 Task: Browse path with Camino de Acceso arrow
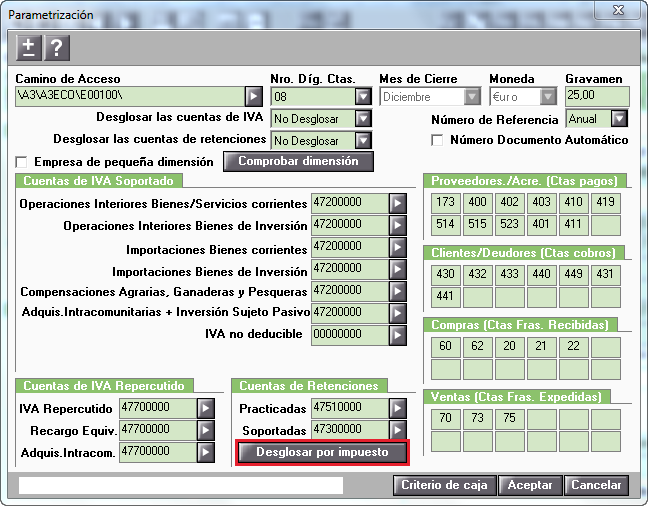254,97
